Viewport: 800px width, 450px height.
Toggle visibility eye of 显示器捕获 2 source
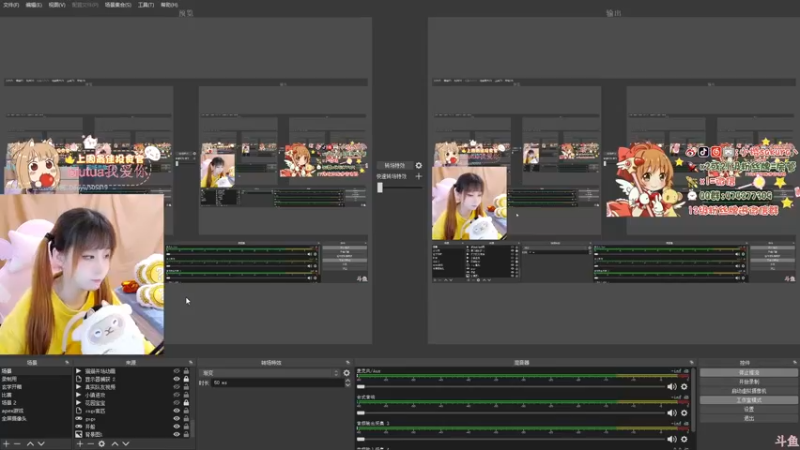pos(177,379)
